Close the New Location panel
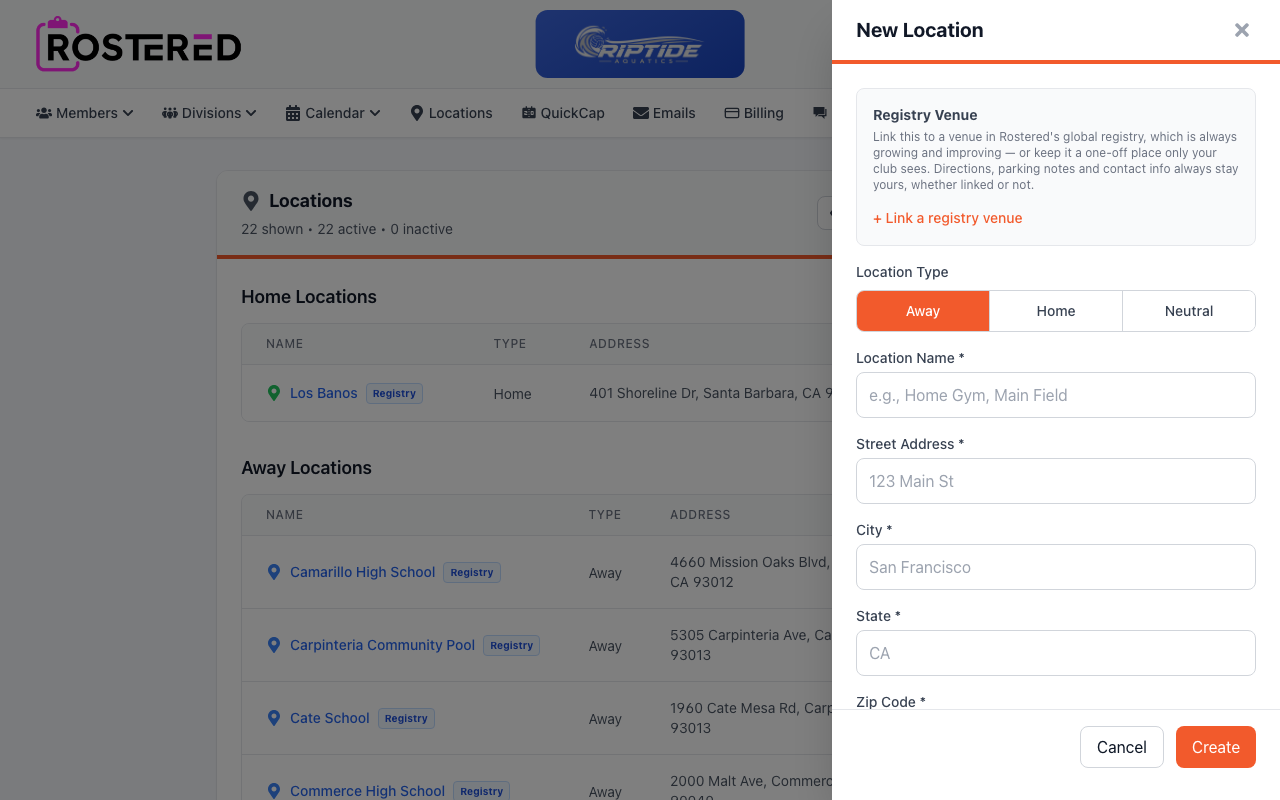This screenshot has height=800, width=1280. pyautogui.click(x=1242, y=30)
